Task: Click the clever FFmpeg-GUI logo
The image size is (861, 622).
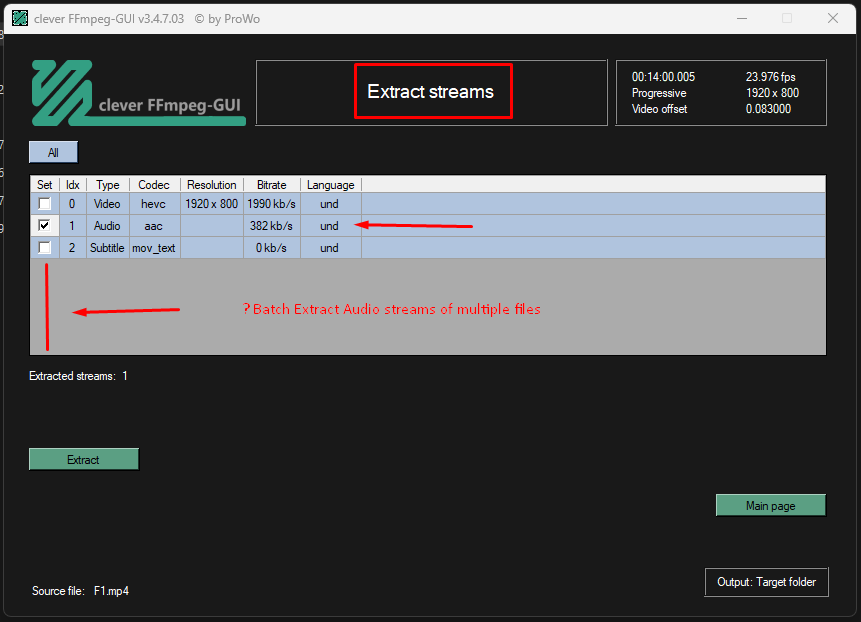Action: (x=138, y=93)
